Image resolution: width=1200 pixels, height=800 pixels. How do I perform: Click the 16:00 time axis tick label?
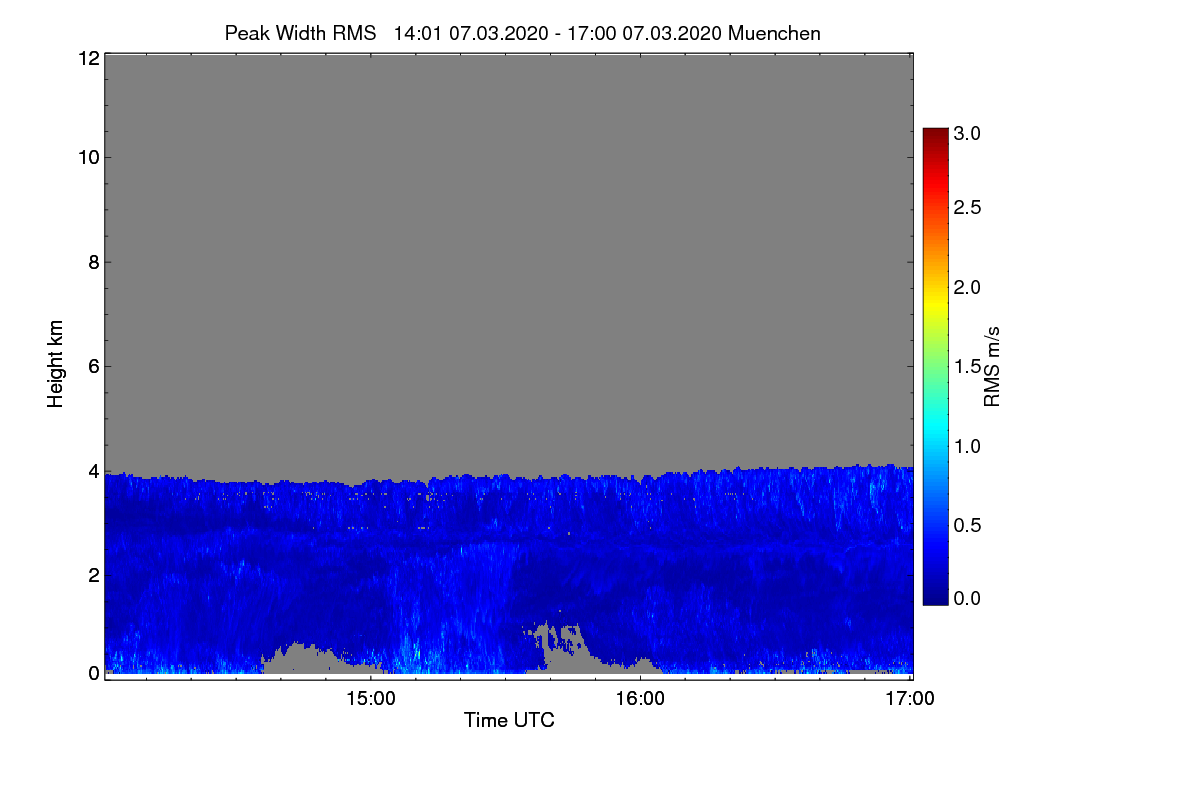pyautogui.click(x=640, y=699)
